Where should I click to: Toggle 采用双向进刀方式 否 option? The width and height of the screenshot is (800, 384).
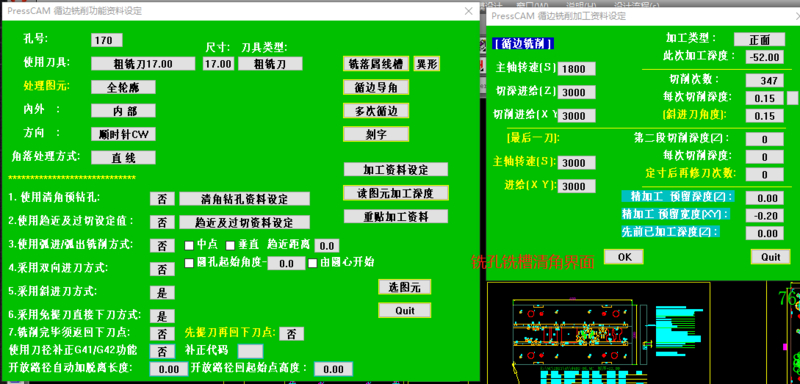(162, 269)
